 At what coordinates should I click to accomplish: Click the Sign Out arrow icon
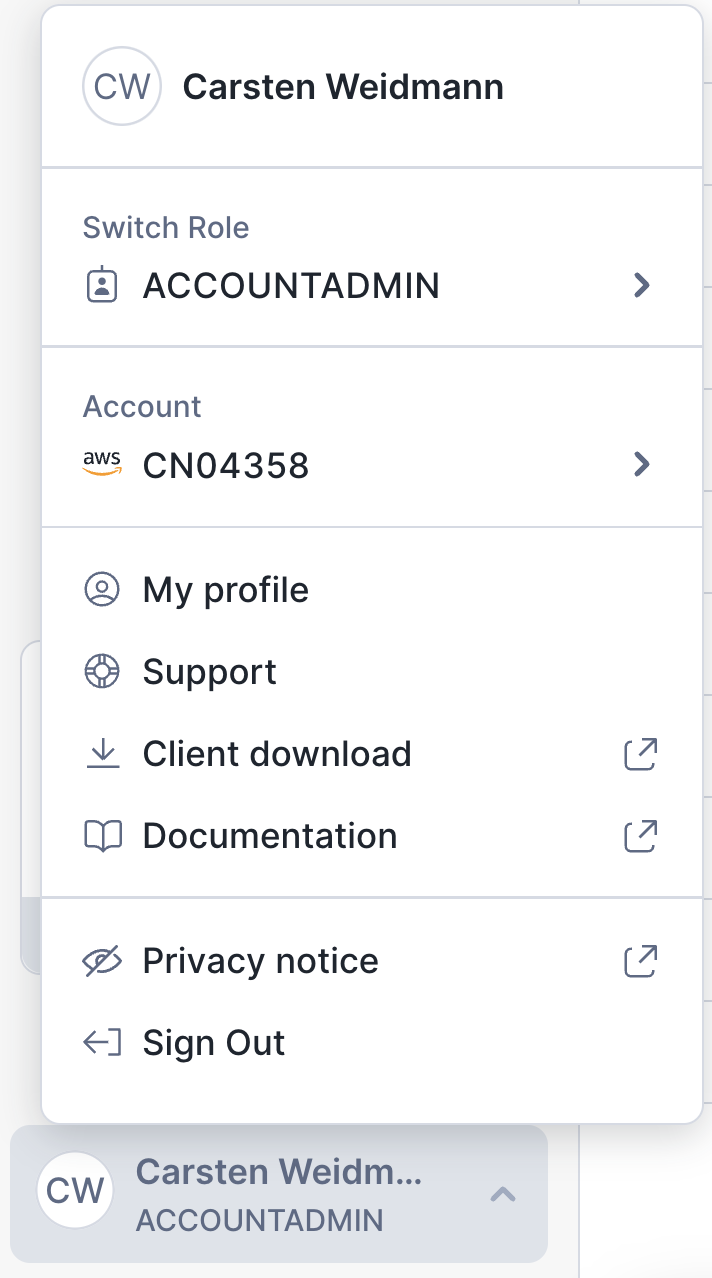(x=101, y=1044)
